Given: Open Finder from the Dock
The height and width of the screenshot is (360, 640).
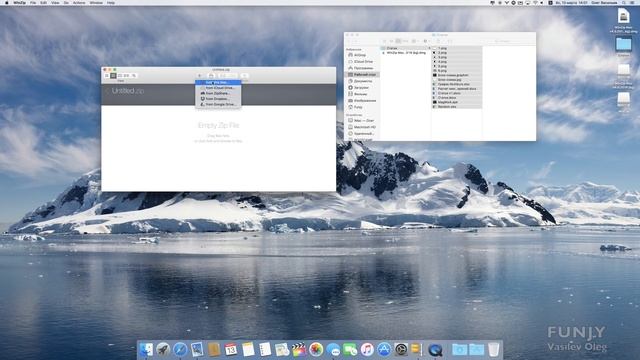Looking at the screenshot, I should point(146,349).
